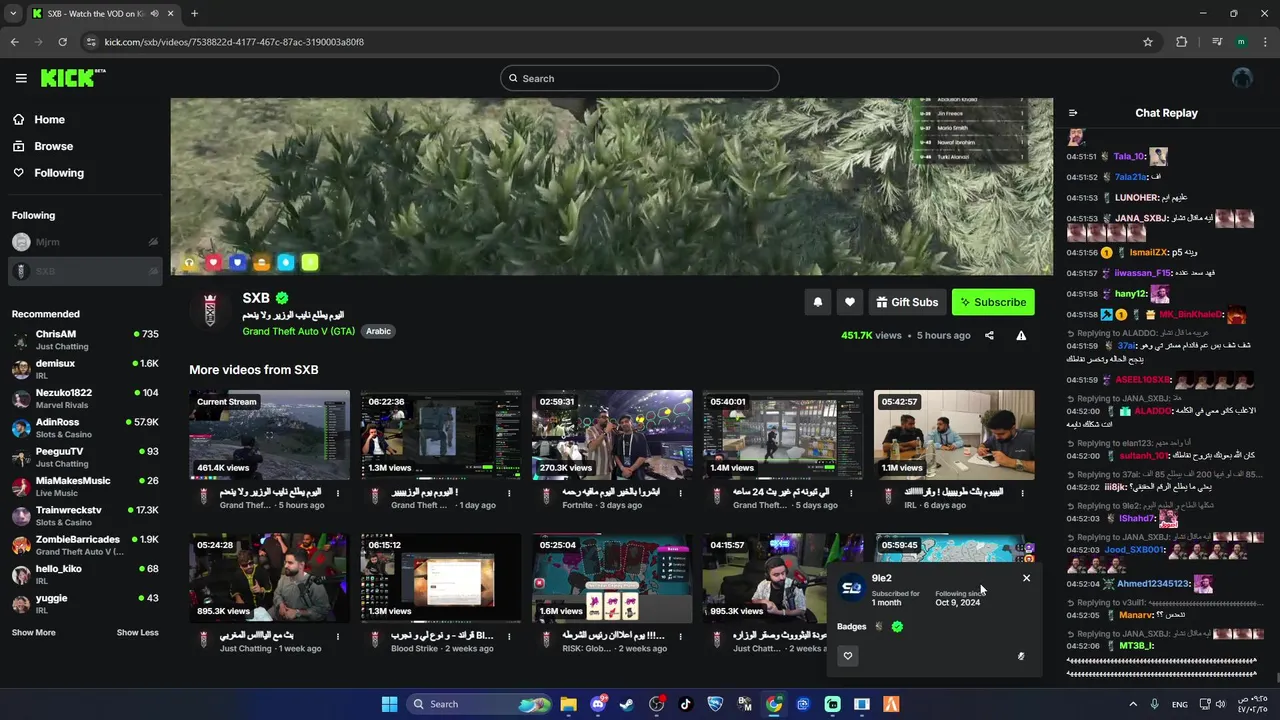Image resolution: width=1280 pixels, height=720 pixels.
Task: Click username LUNOHER in chat
Action: coord(1137,198)
